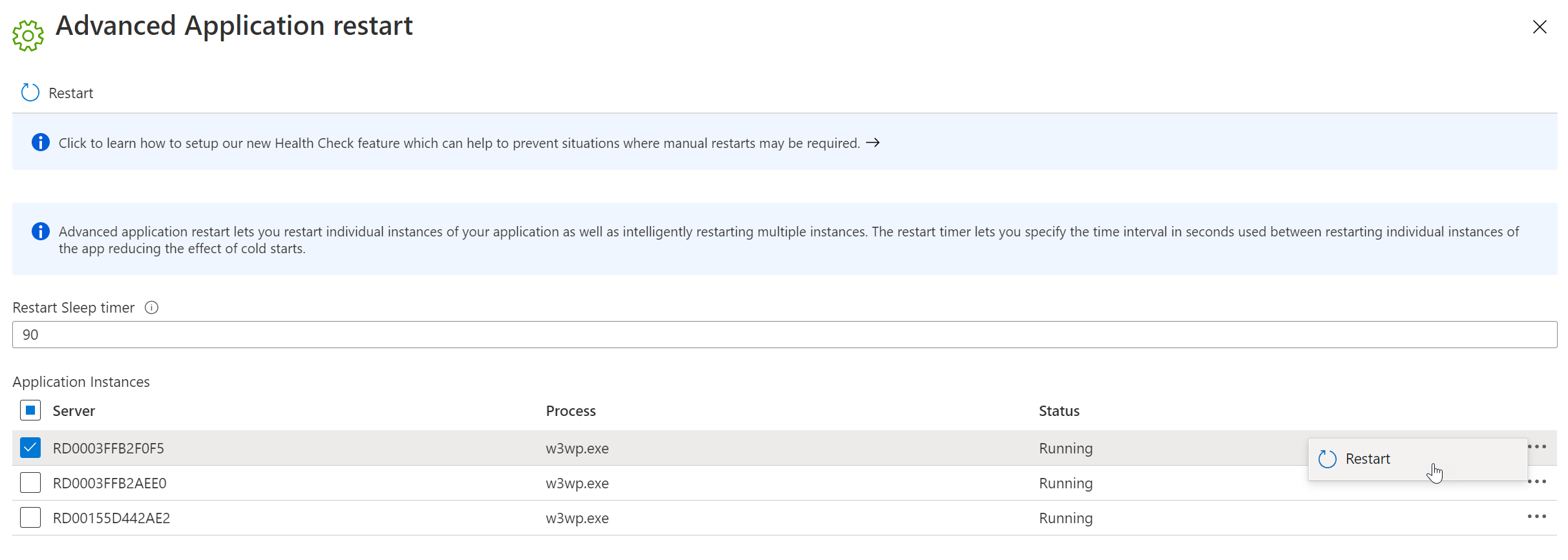Viewport: 1568px width, 560px height.
Task: Check the RD0003FFB2AEE0 instance checkbox
Action: coord(30,482)
